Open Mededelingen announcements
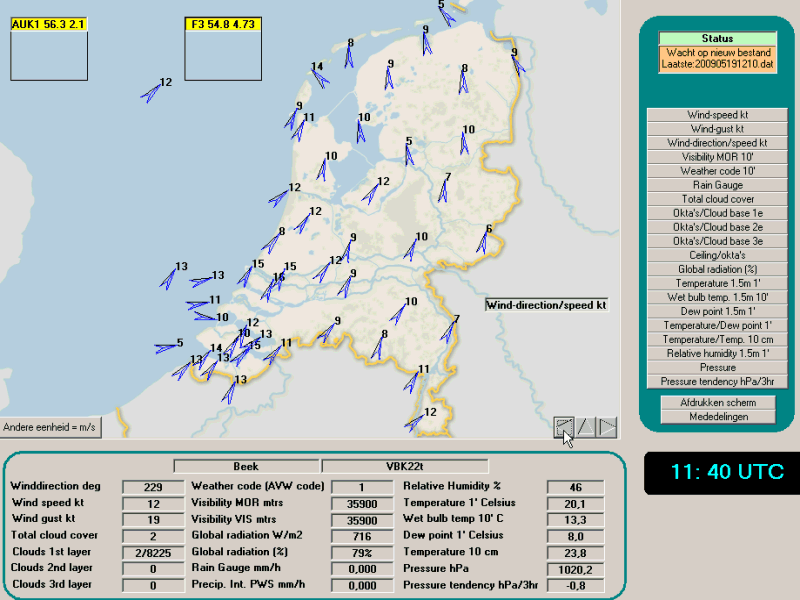The image size is (800, 600). point(717,416)
